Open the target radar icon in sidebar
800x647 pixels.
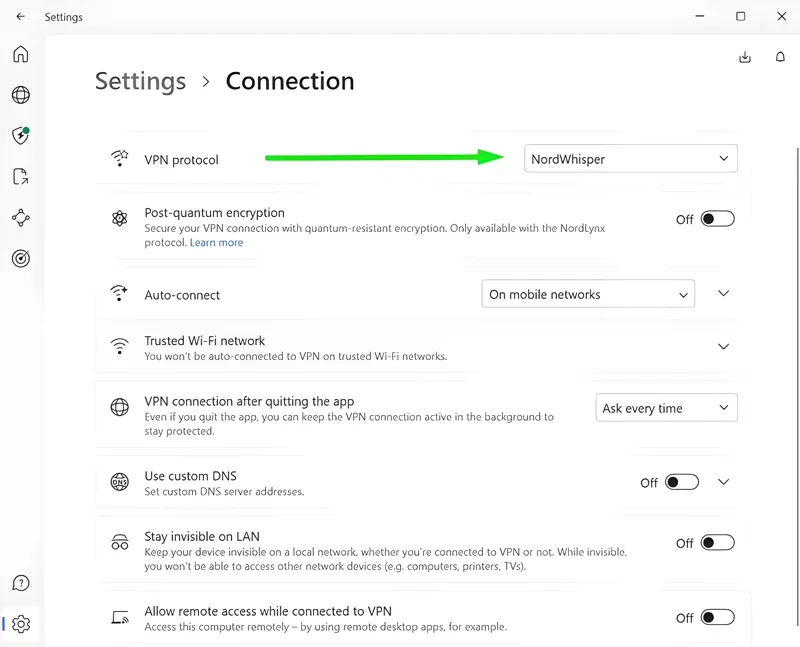pyautogui.click(x=21, y=259)
